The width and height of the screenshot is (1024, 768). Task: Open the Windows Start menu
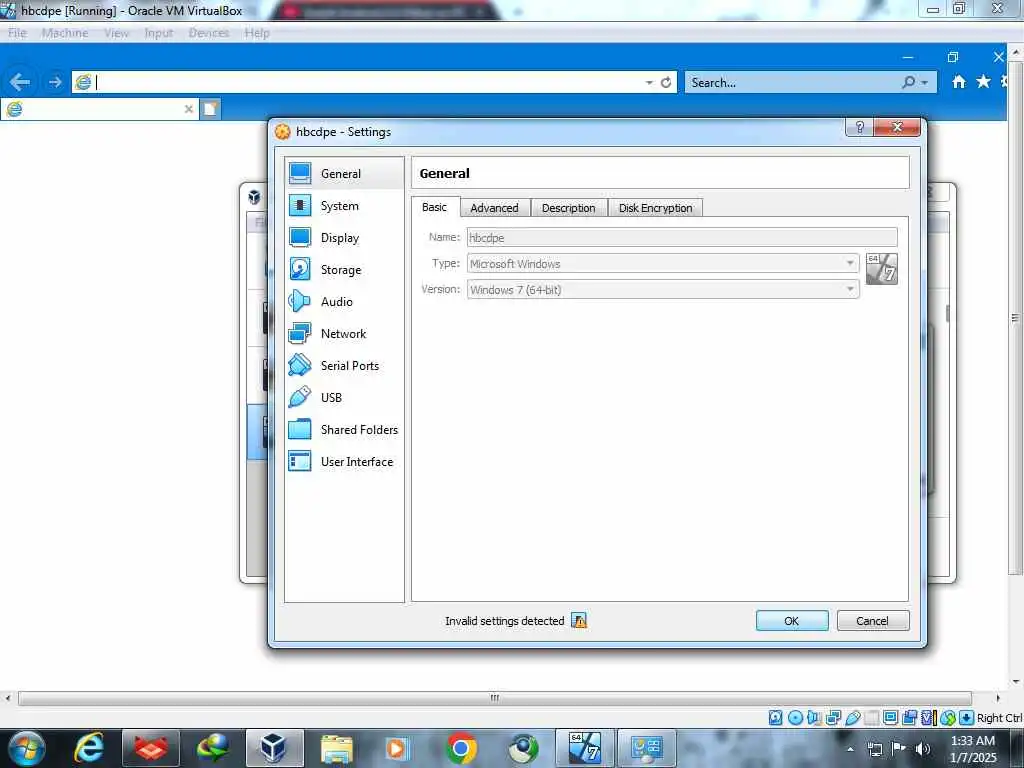click(26, 748)
